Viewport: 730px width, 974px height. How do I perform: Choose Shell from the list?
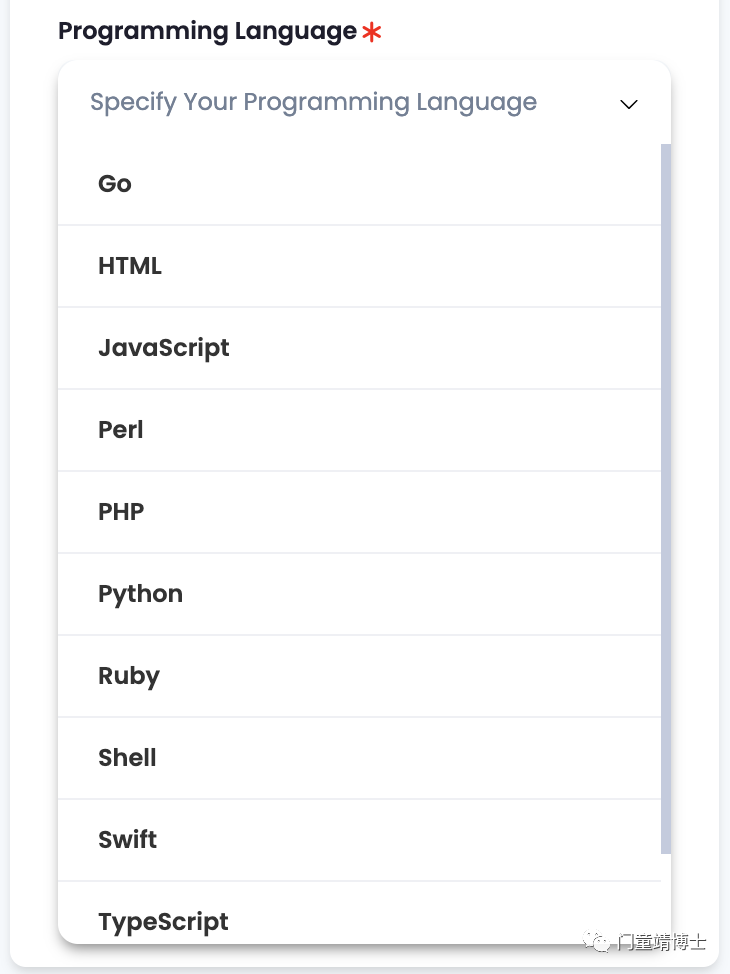click(x=359, y=758)
